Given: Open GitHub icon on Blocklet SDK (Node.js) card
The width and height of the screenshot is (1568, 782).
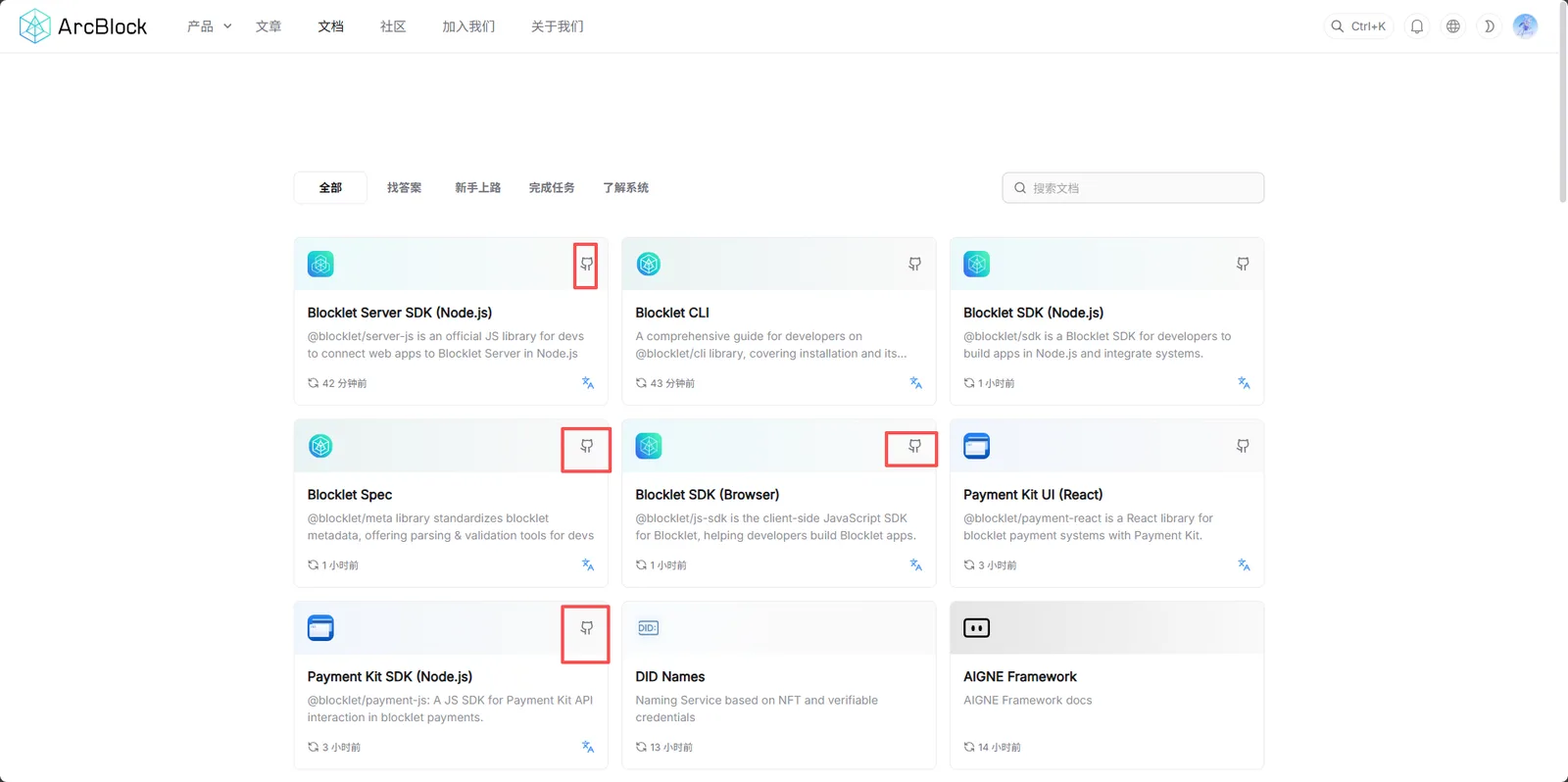Looking at the screenshot, I should coord(1243,265).
